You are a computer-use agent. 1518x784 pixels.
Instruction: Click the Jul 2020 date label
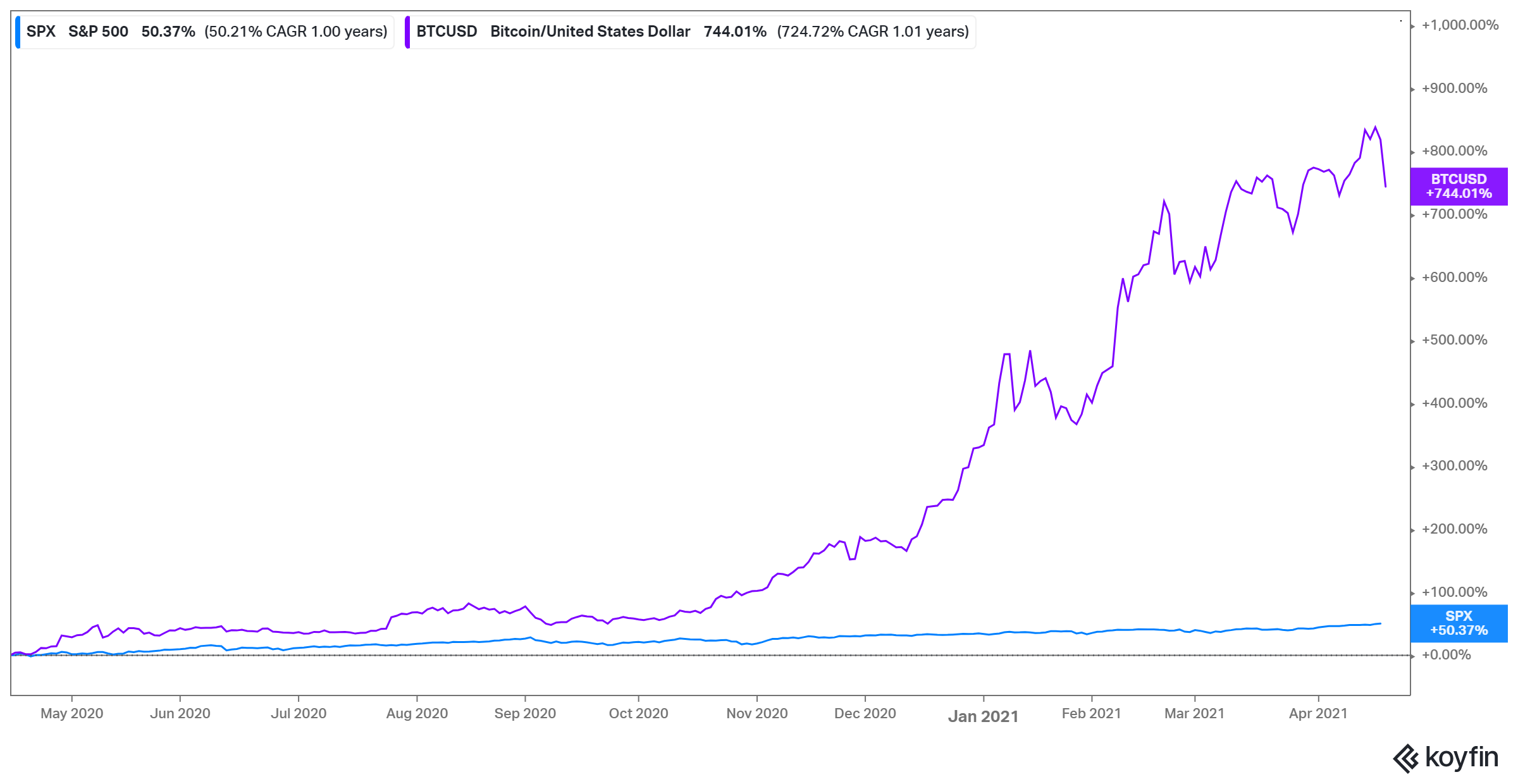click(x=299, y=714)
